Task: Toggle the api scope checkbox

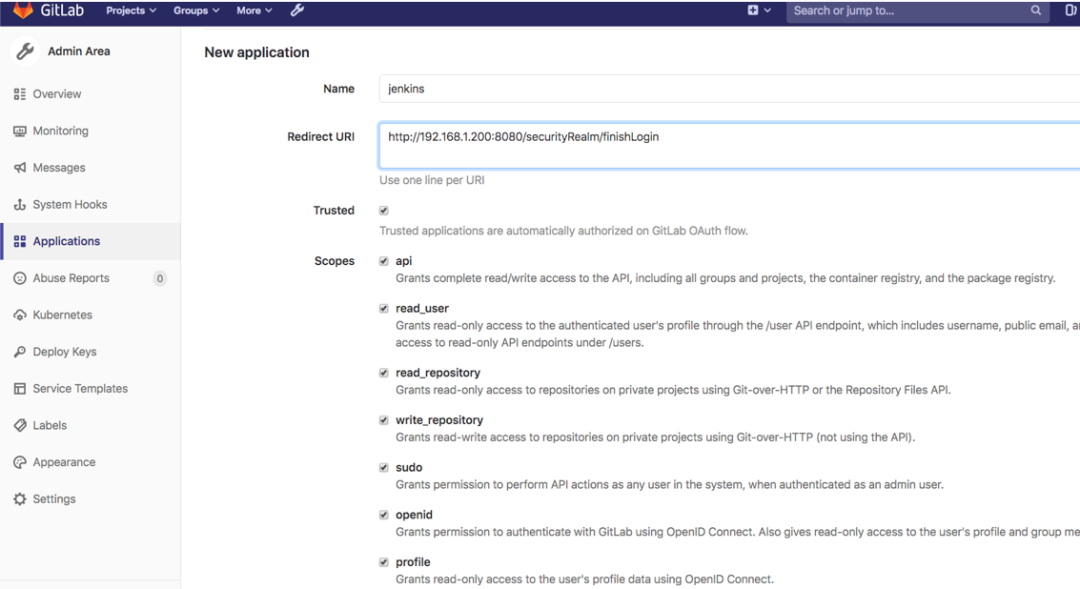Action: (384, 261)
